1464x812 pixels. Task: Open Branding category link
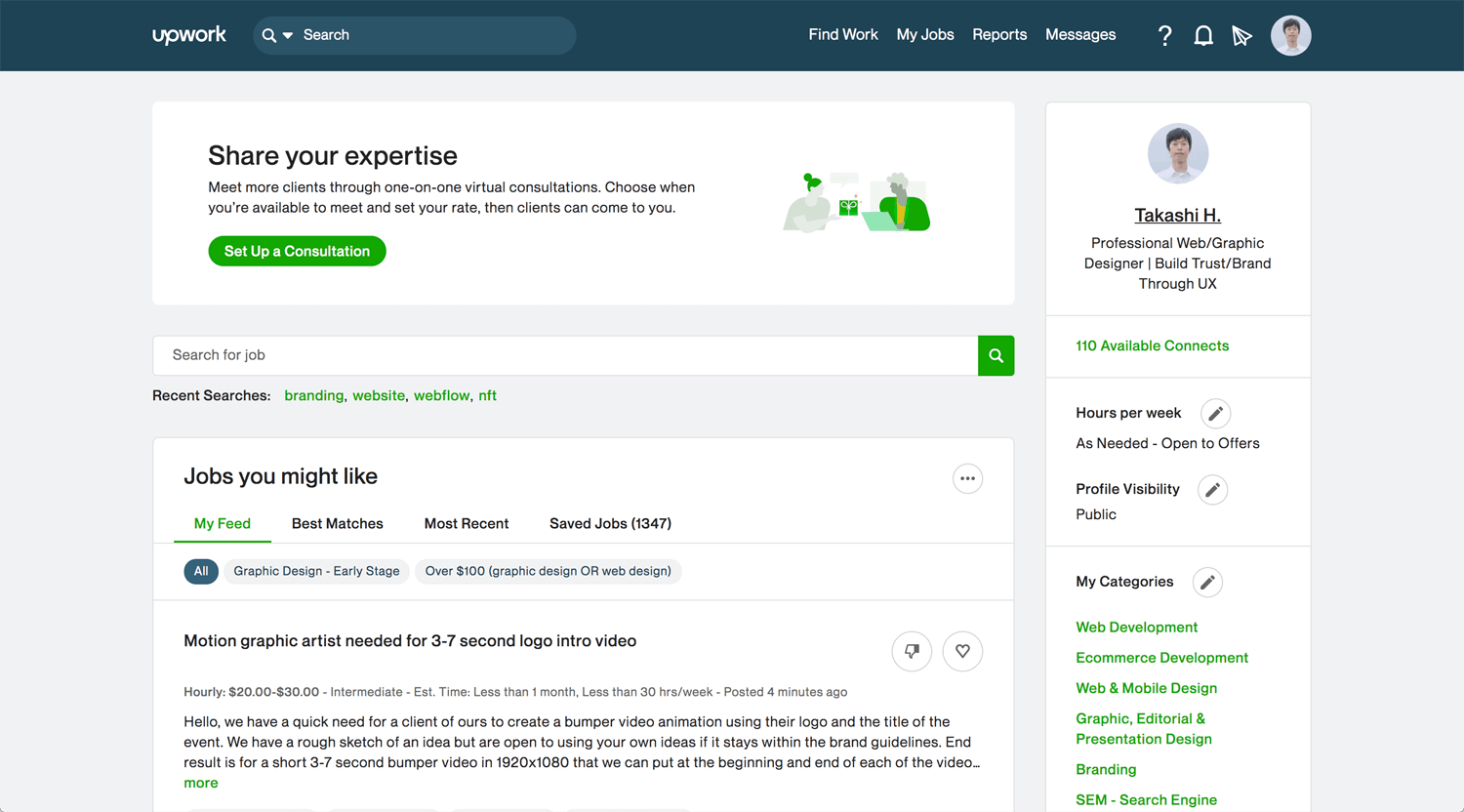1106,769
